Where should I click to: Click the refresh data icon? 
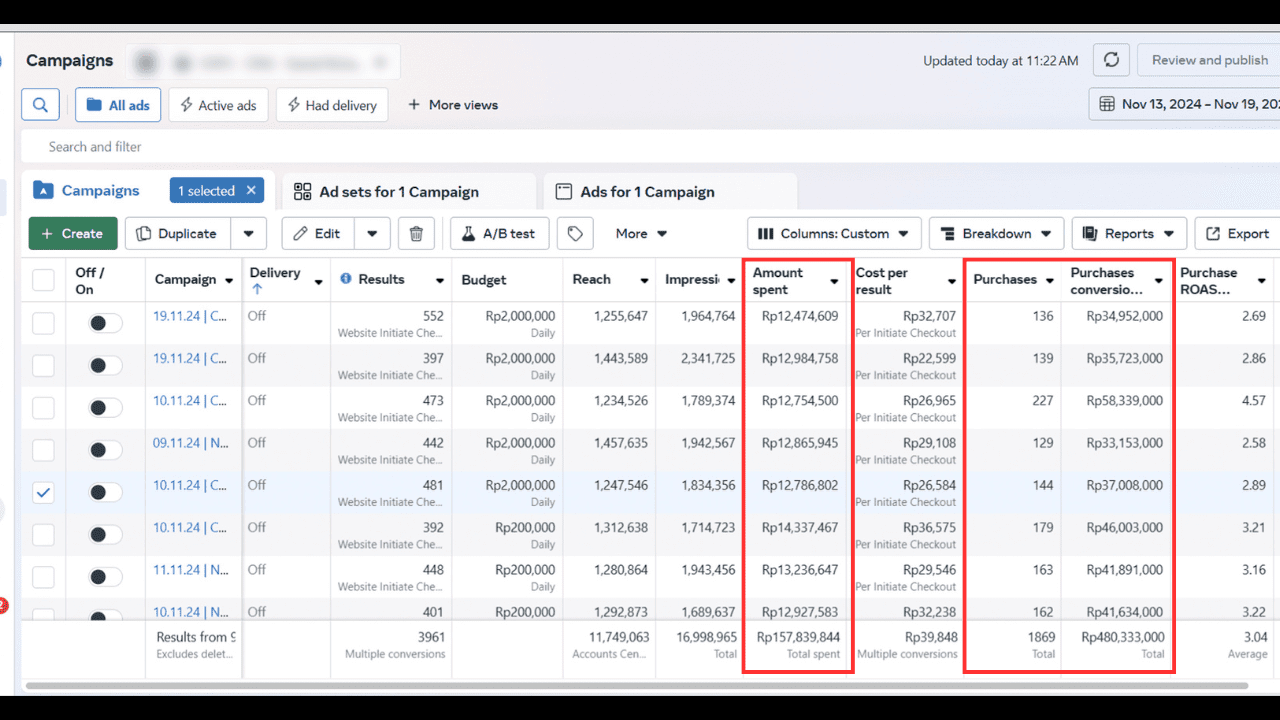(1111, 60)
